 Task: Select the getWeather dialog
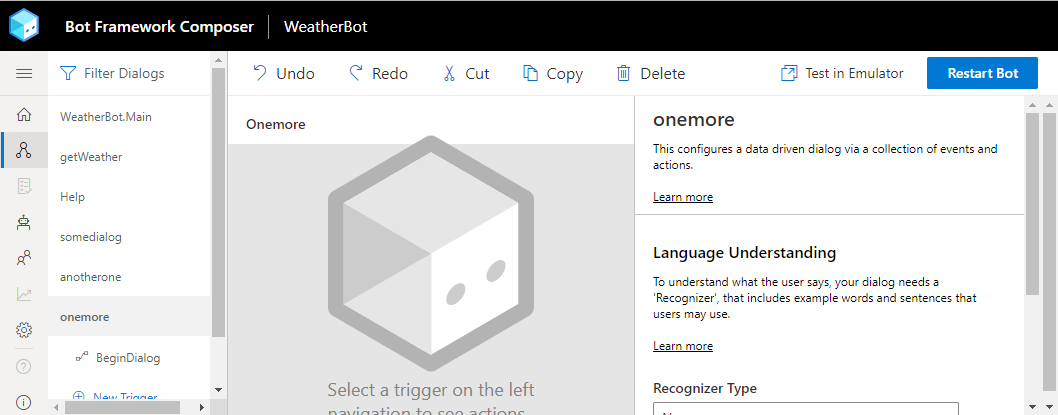[130, 157]
